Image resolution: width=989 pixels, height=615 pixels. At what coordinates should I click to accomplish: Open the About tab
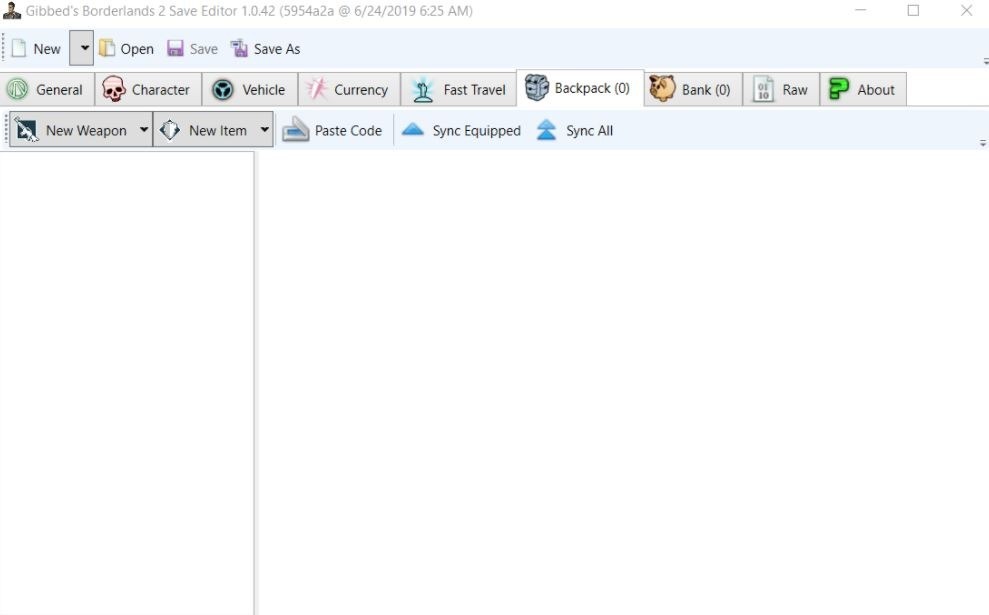863,89
